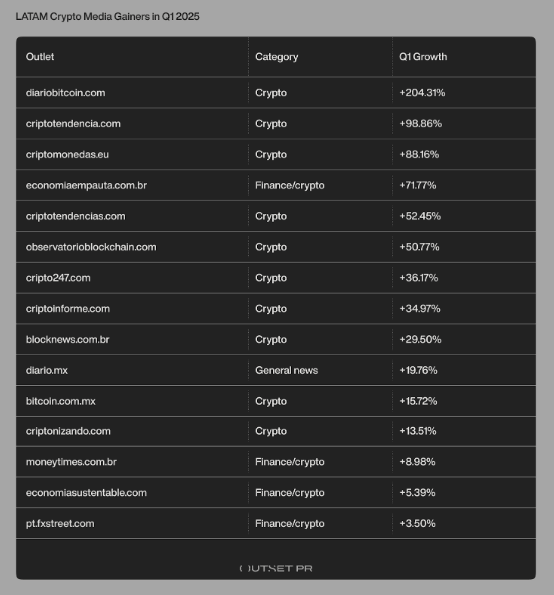The width and height of the screenshot is (554, 595).
Task: Click blocknews.com.br outlet name
Action: 68,339
